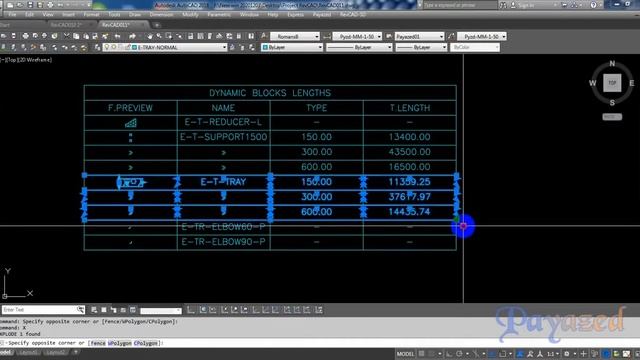
Task: Toggle MODEL space button in status bar
Action: [405, 354]
